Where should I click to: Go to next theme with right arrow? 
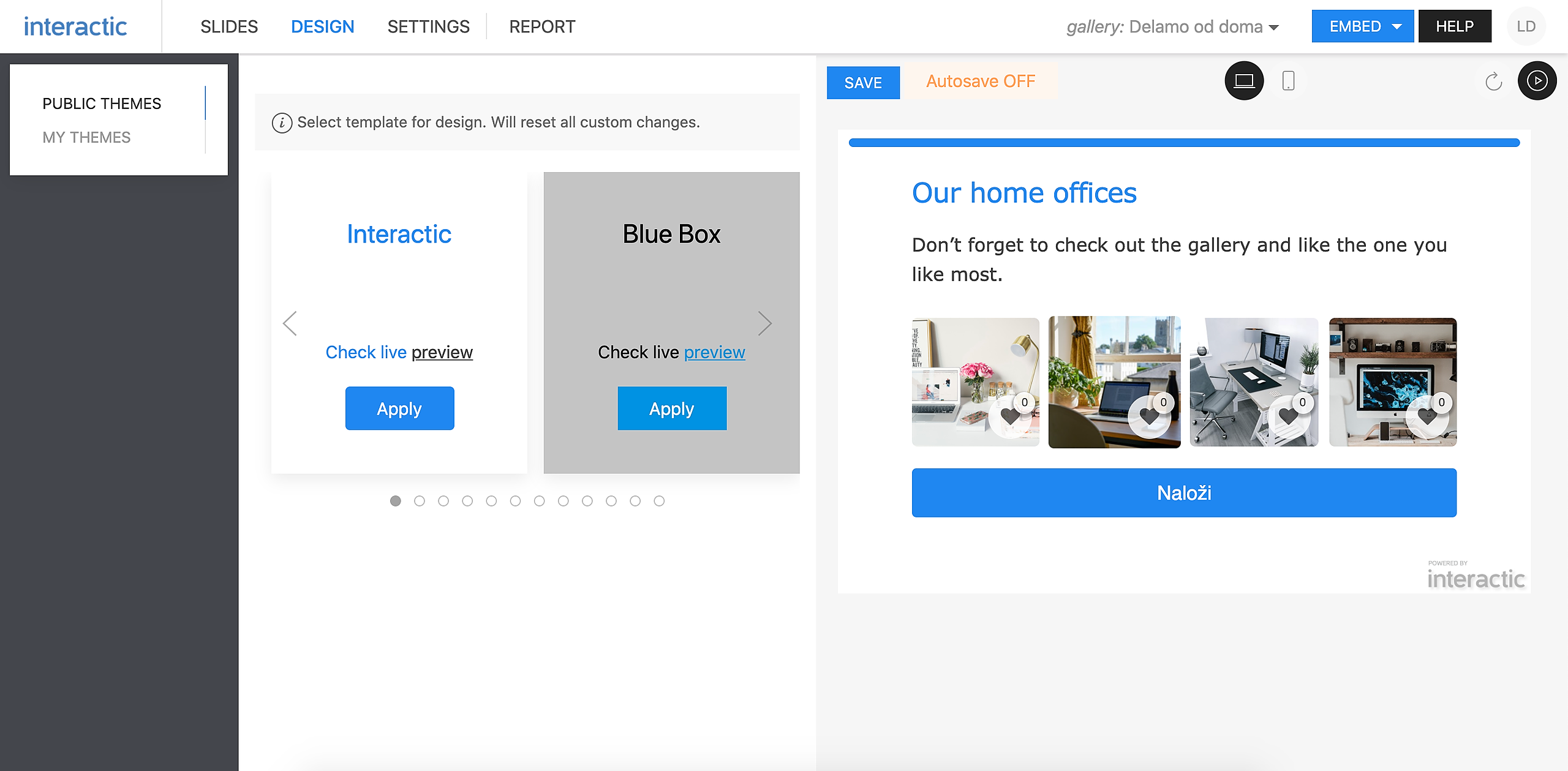coord(764,323)
